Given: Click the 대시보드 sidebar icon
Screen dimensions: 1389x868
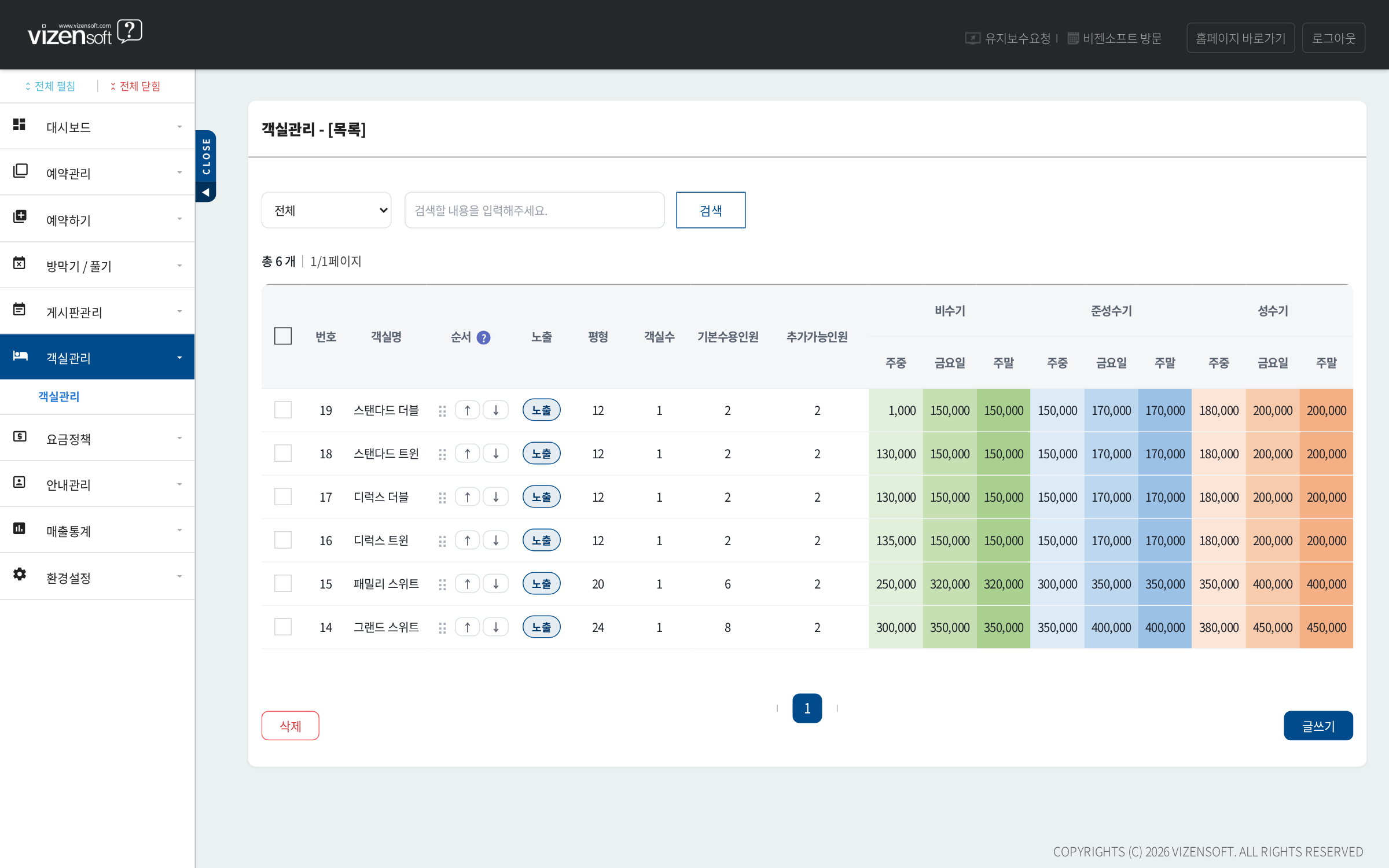Looking at the screenshot, I should tap(20, 125).
